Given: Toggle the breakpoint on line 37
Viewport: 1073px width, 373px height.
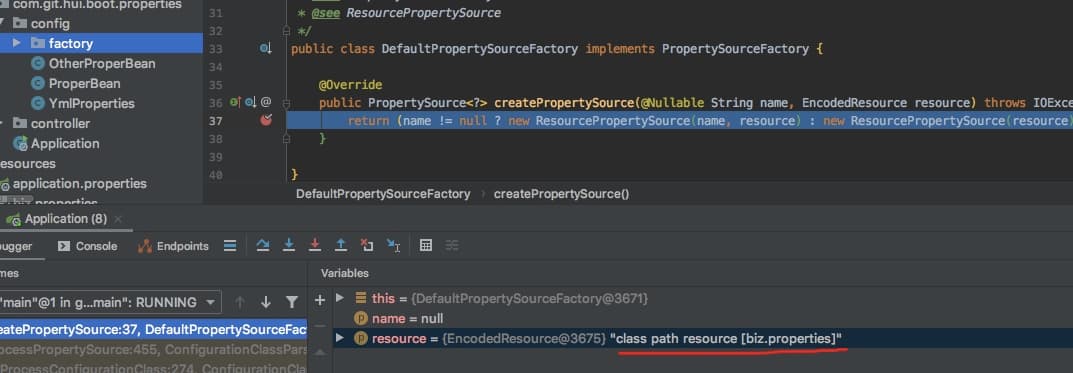Looking at the screenshot, I should click(266, 120).
